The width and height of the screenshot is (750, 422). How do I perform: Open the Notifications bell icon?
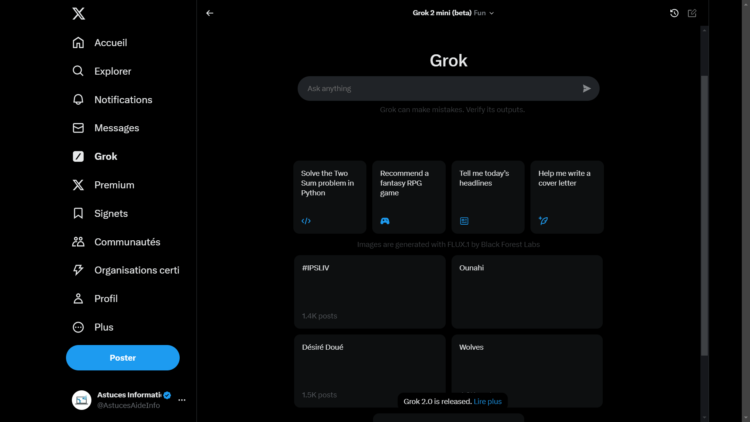[x=78, y=100]
